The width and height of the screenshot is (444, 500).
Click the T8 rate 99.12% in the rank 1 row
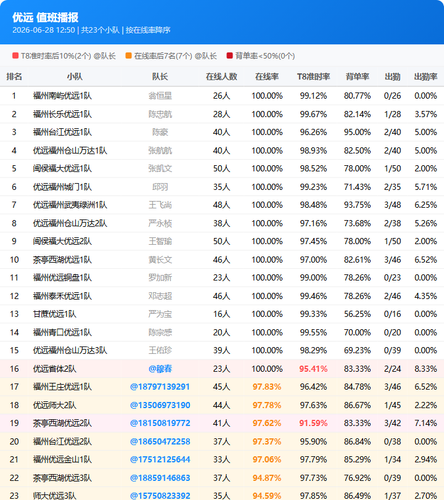coord(313,96)
